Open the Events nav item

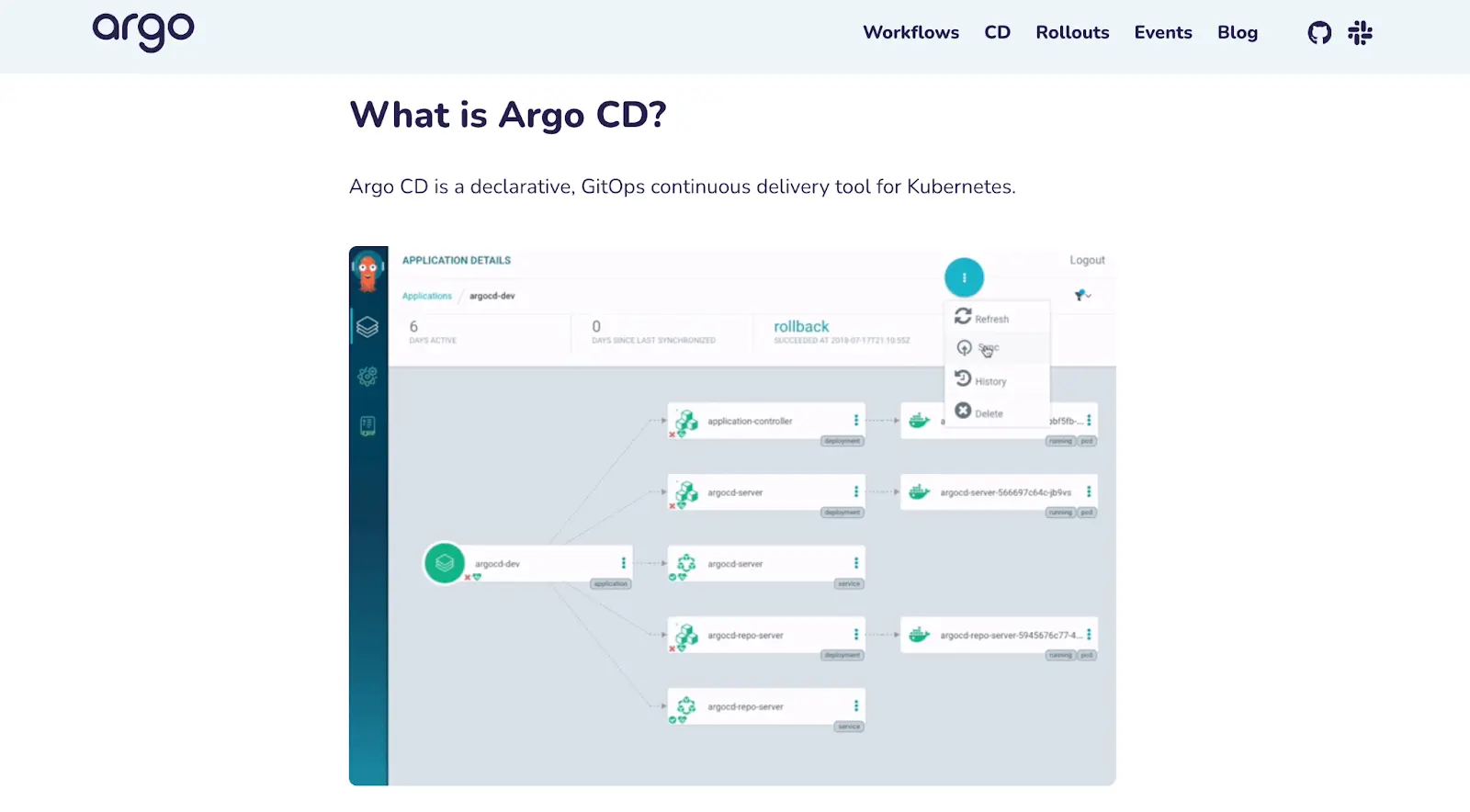[1163, 32]
